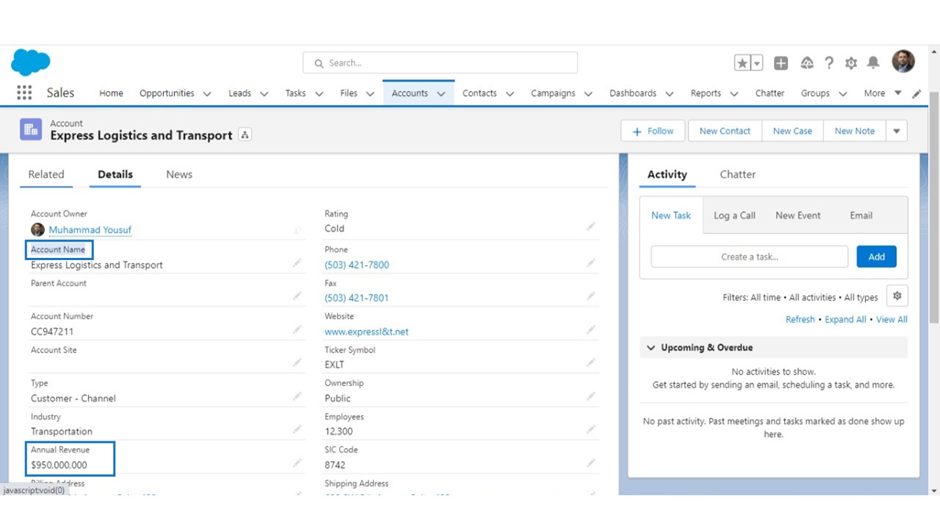Image resolution: width=940 pixels, height=529 pixels.
Task: Expand the Dashboards nav dropdown
Action: point(670,94)
